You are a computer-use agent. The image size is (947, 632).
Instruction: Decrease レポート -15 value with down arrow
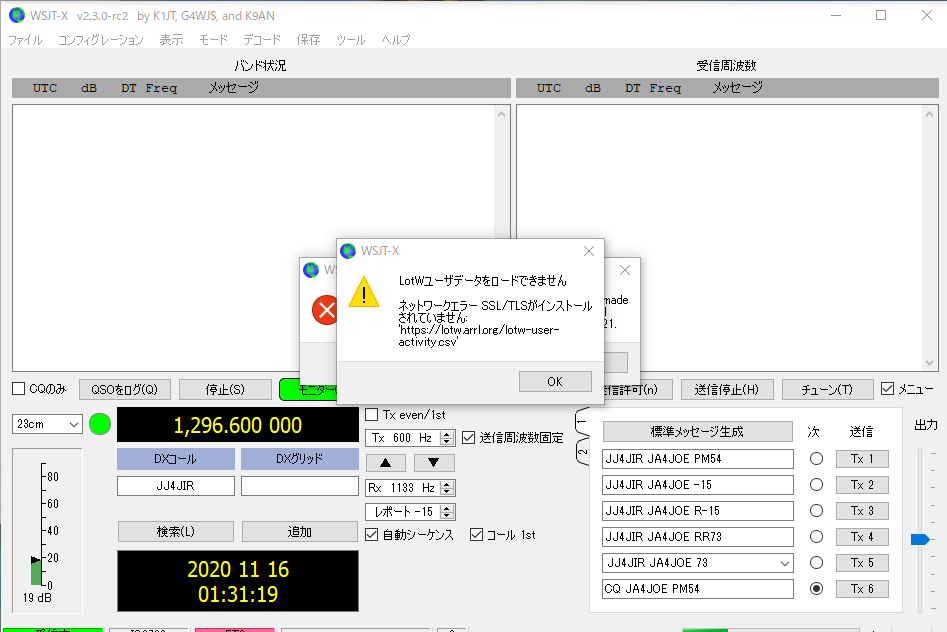[447, 515]
